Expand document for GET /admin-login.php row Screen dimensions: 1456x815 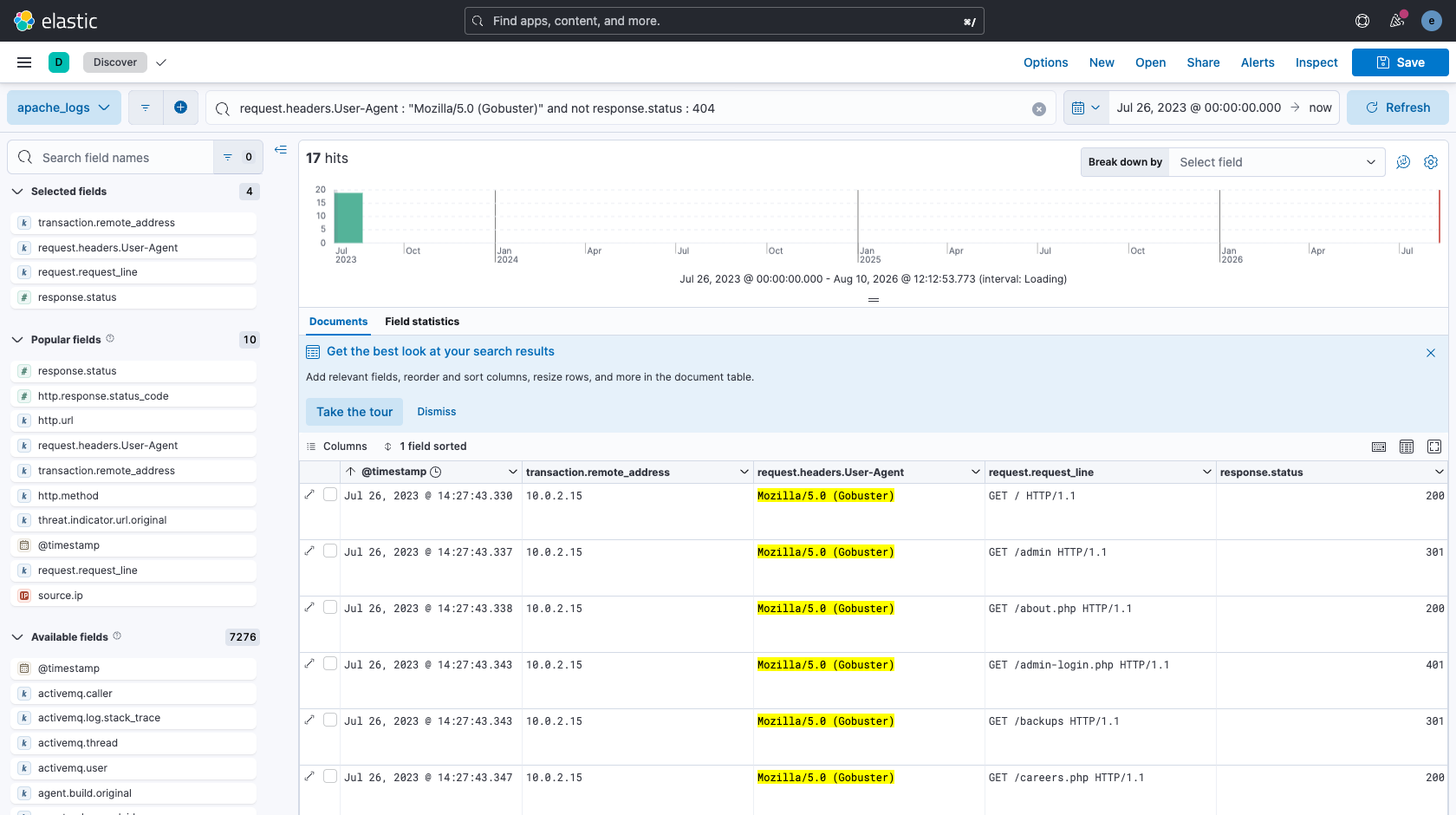coord(309,663)
